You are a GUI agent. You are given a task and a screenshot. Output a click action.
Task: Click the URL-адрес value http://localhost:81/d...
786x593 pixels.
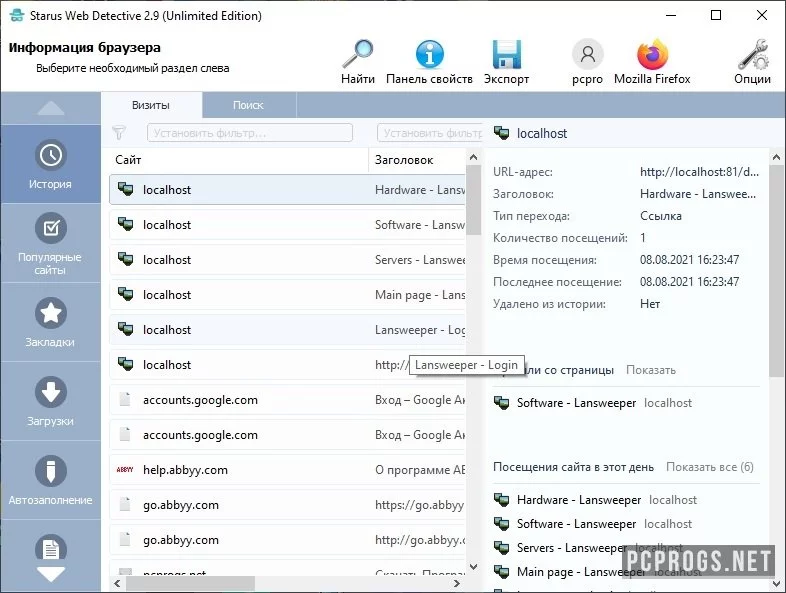pos(699,172)
